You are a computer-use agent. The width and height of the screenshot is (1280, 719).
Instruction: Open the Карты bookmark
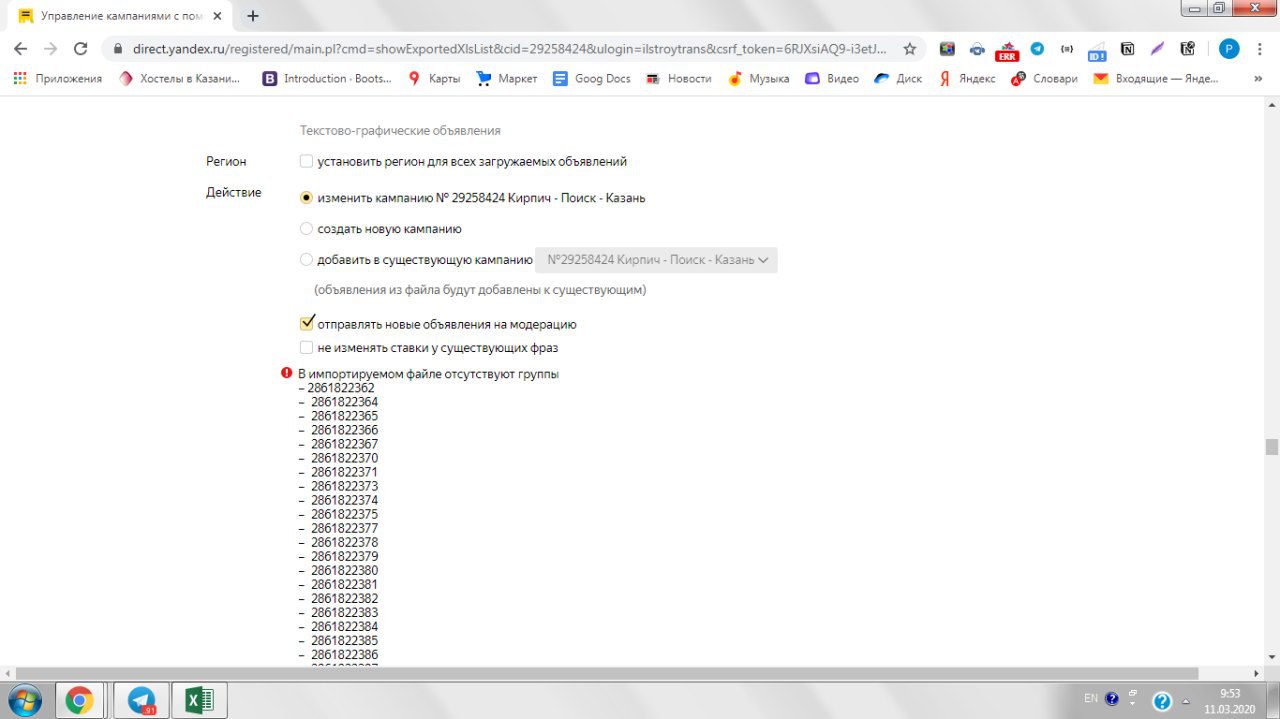point(434,78)
